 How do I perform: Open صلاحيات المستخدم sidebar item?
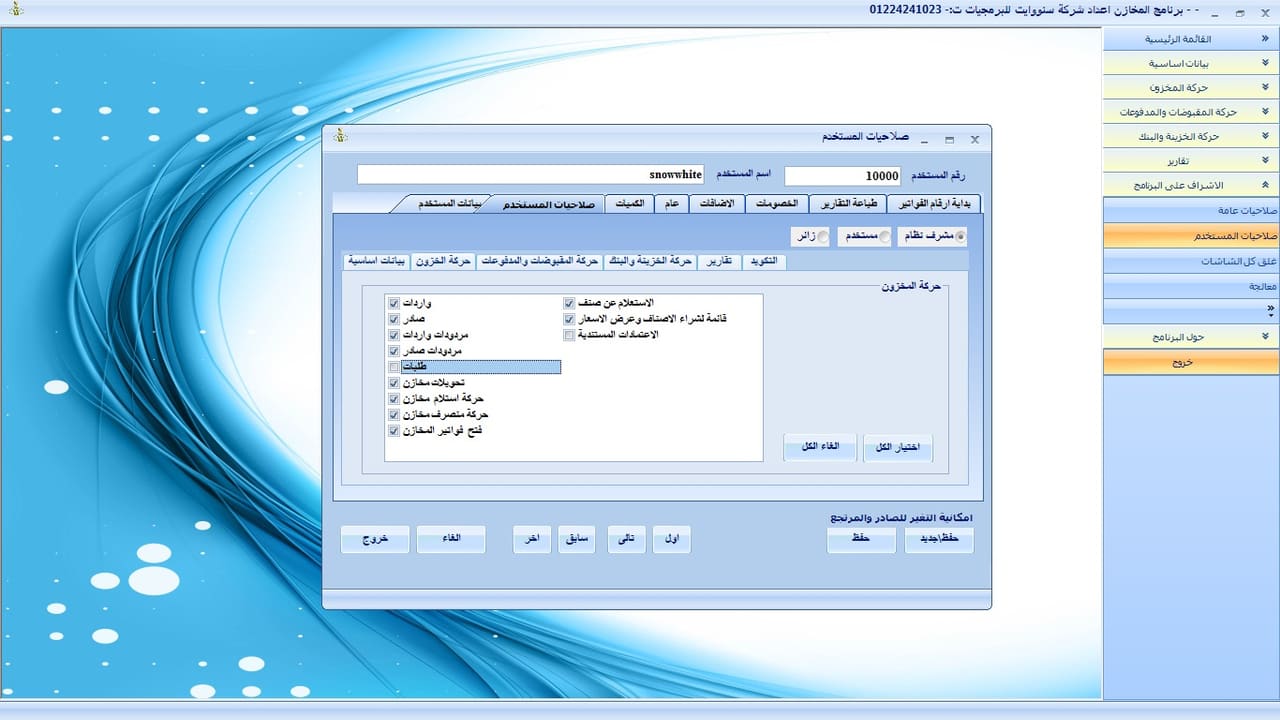1191,235
